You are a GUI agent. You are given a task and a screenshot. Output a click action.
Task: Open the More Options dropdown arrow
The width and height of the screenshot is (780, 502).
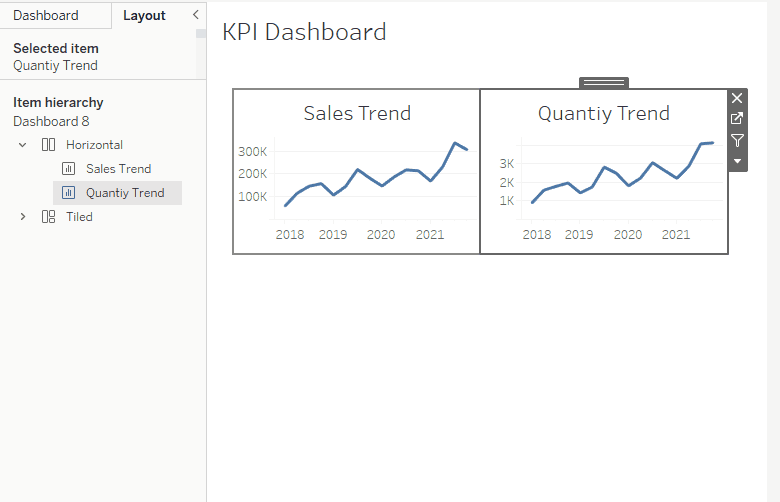(x=737, y=161)
